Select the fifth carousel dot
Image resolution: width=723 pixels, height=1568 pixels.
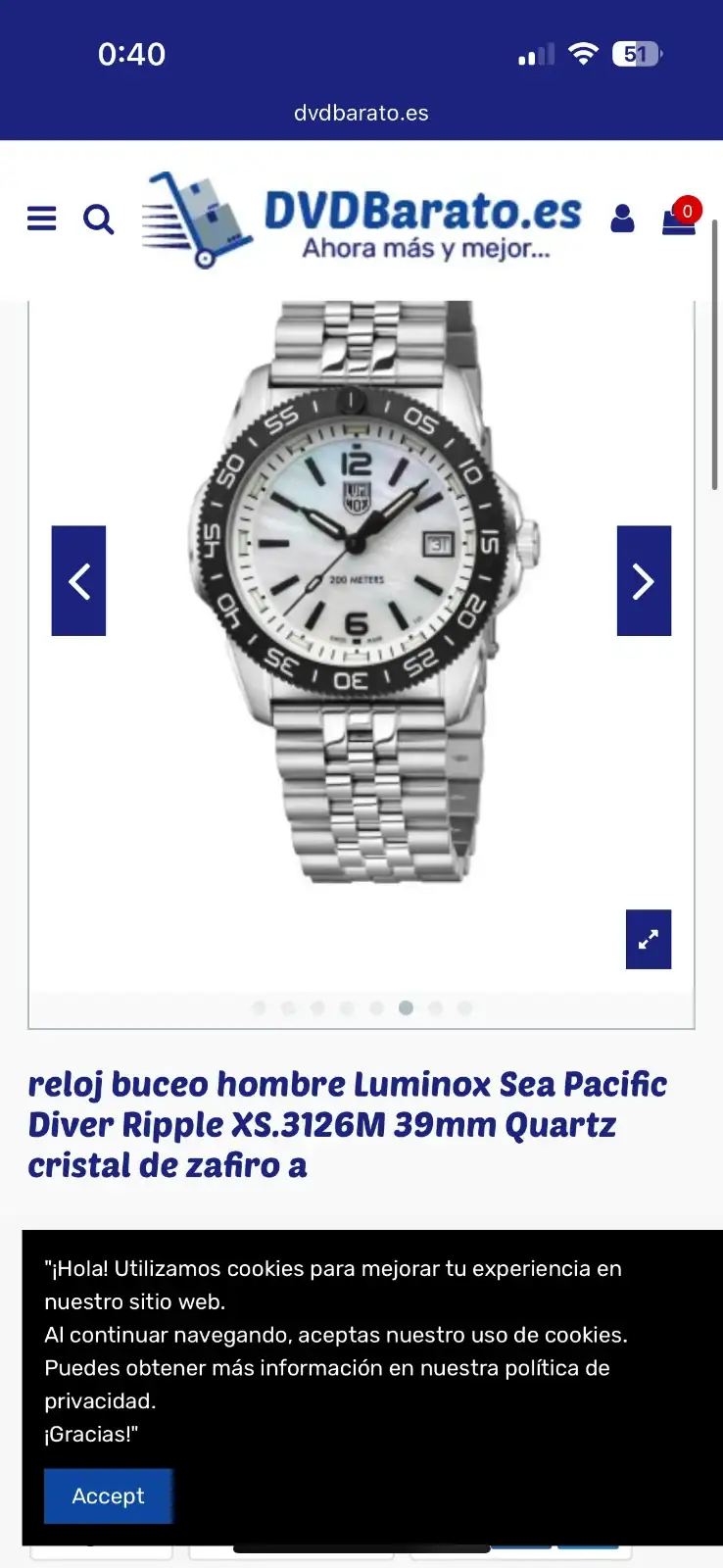pos(376,1007)
